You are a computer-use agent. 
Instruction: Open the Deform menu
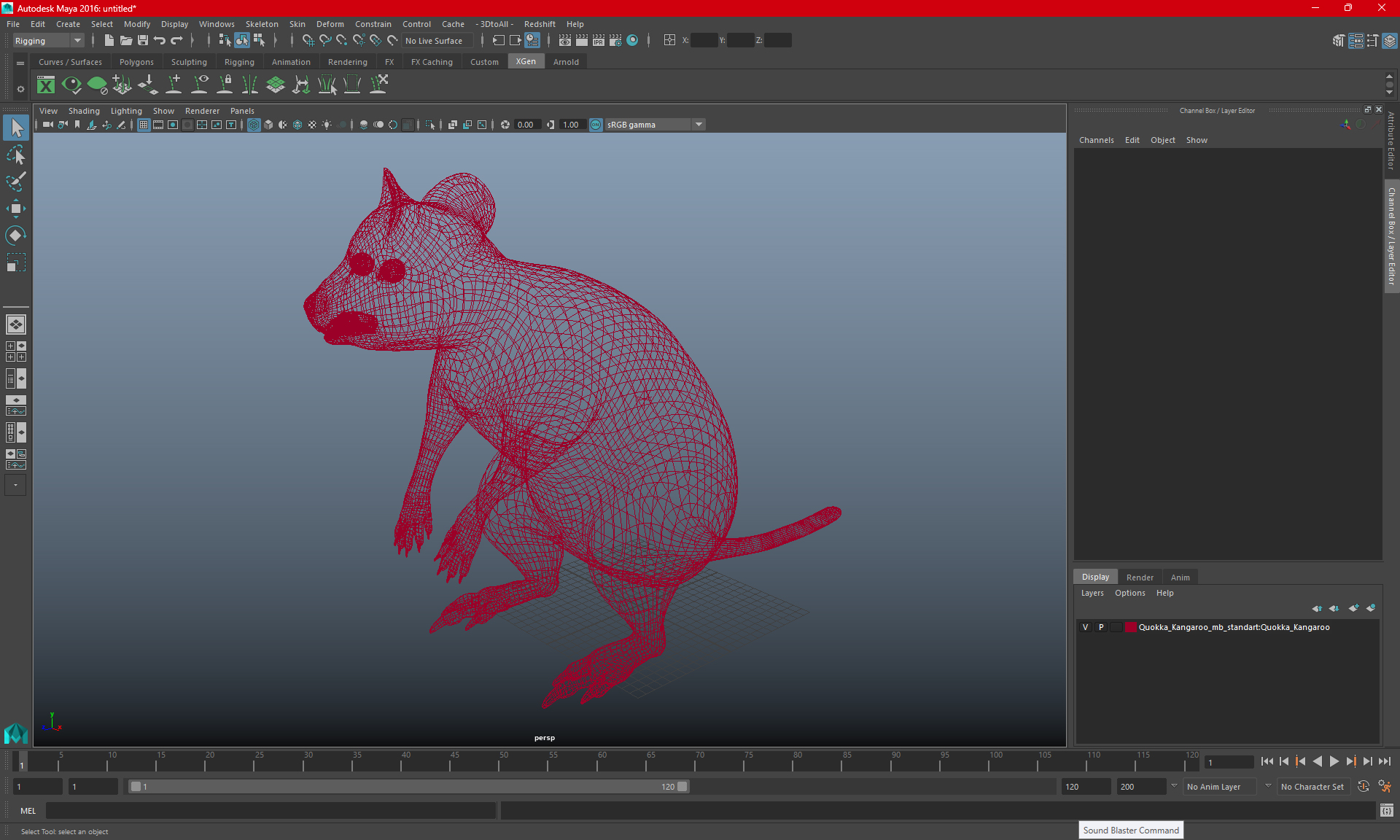point(330,24)
